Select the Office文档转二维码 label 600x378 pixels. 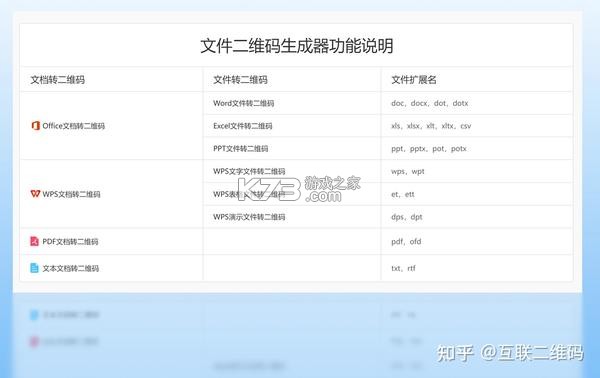[x=73, y=126]
